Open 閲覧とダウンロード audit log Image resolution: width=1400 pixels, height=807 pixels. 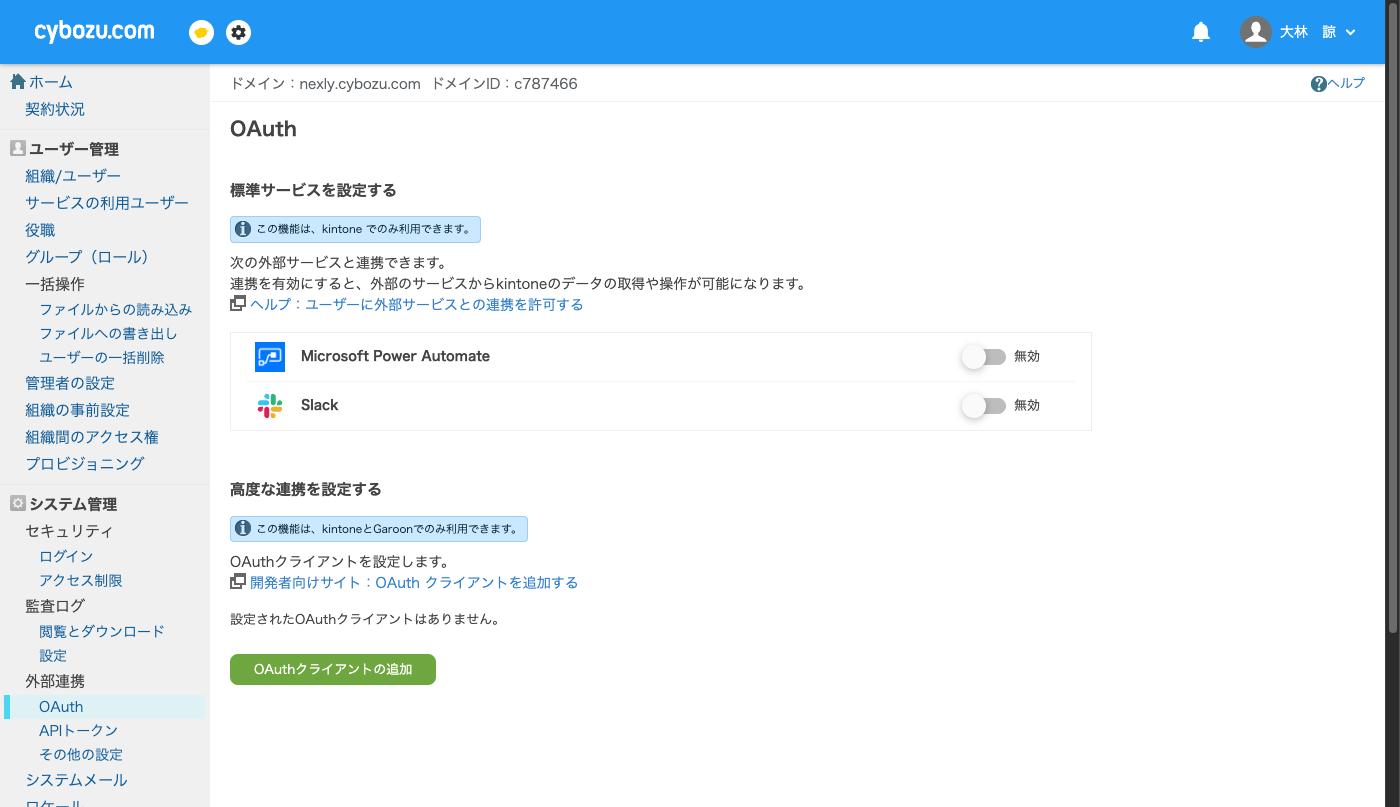[x=102, y=631]
